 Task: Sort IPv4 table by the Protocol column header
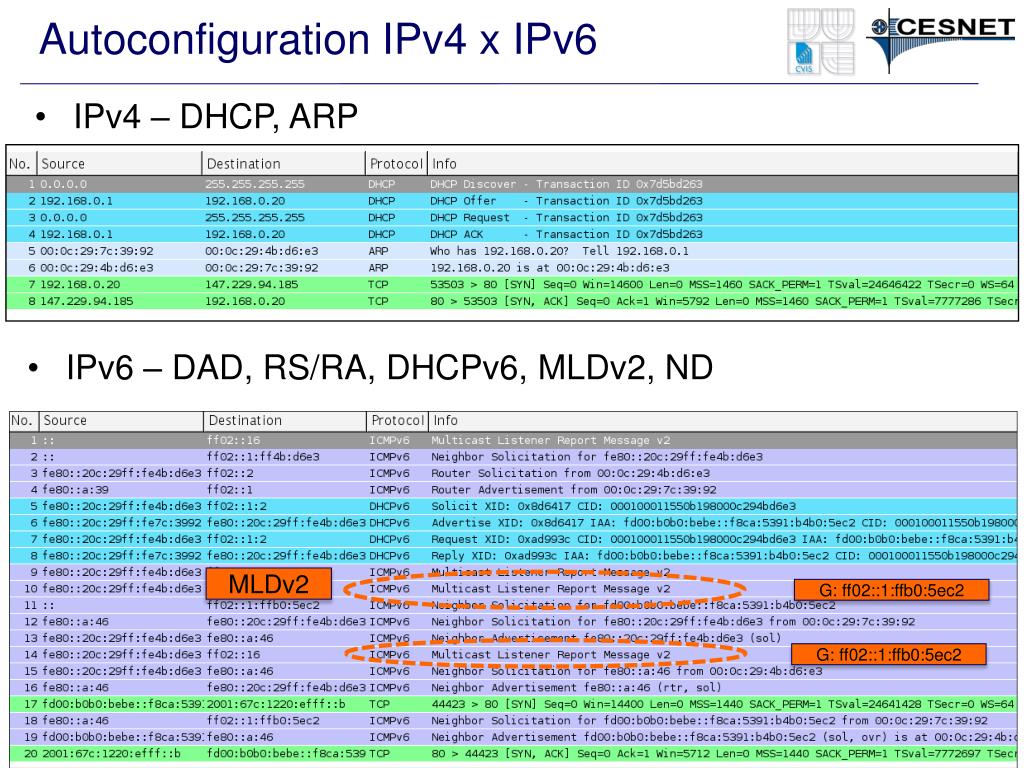pos(396,164)
